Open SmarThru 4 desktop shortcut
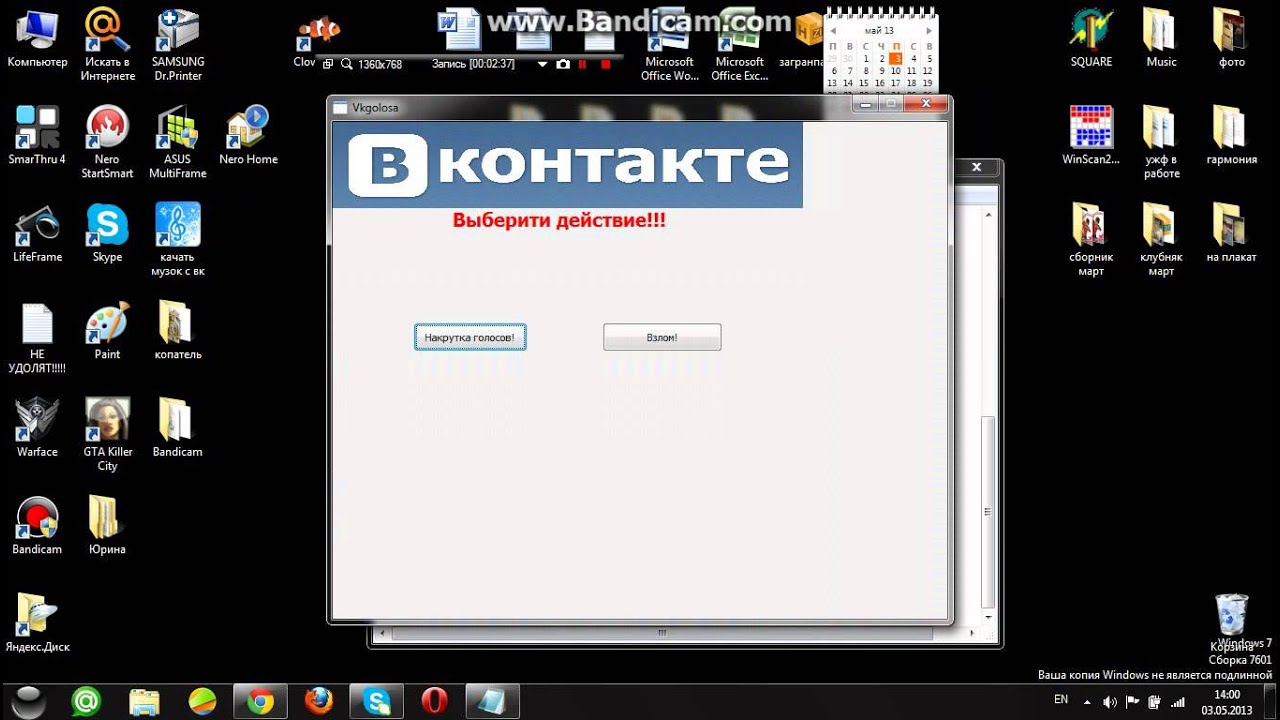 pos(37,136)
